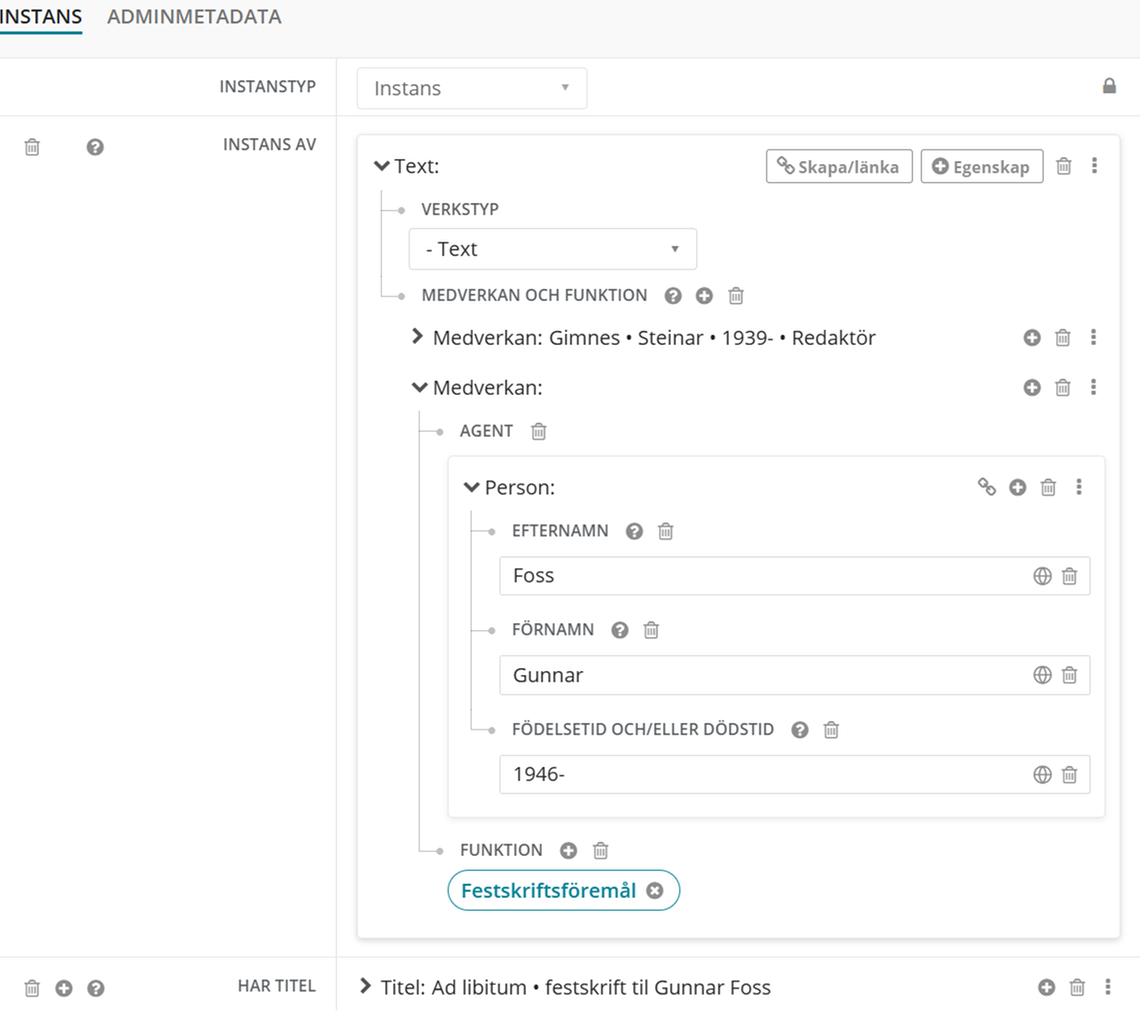Switch to the Adminmetadata tab
This screenshot has height=1010, width=1140.
tap(194, 17)
